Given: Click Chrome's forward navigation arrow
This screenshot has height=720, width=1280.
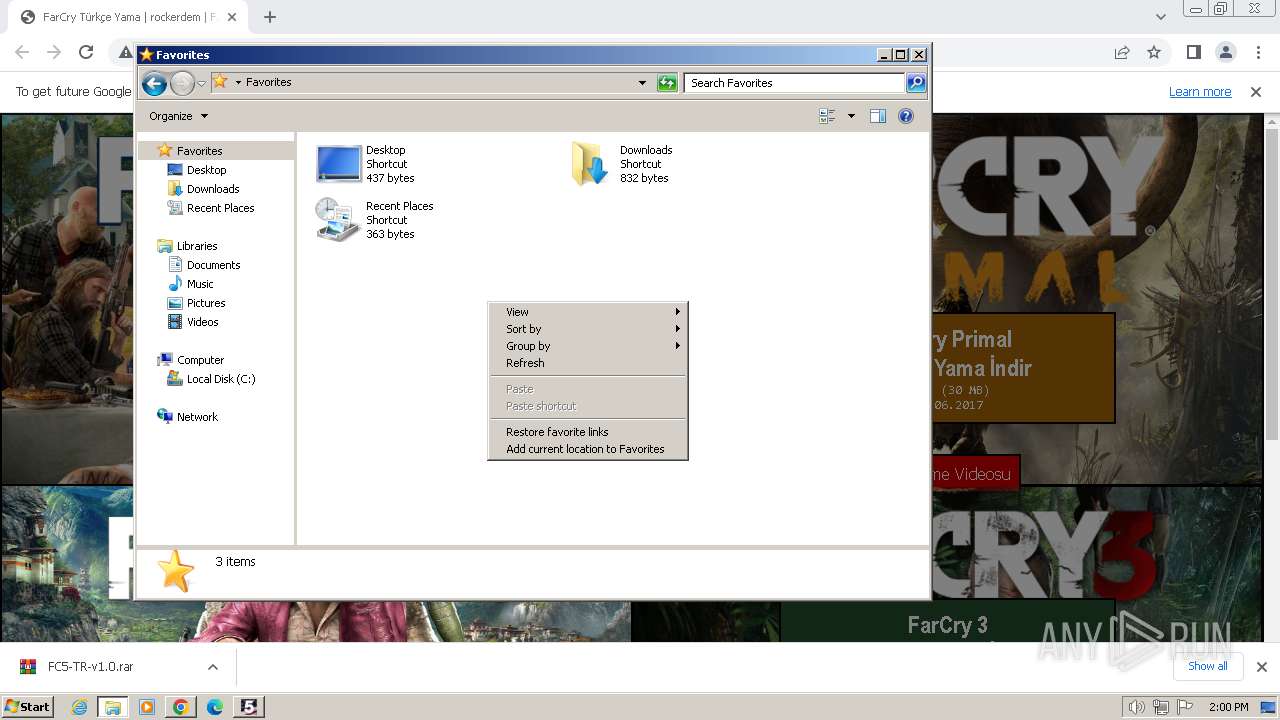Looking at the screenshot, I should click(54, 52).
